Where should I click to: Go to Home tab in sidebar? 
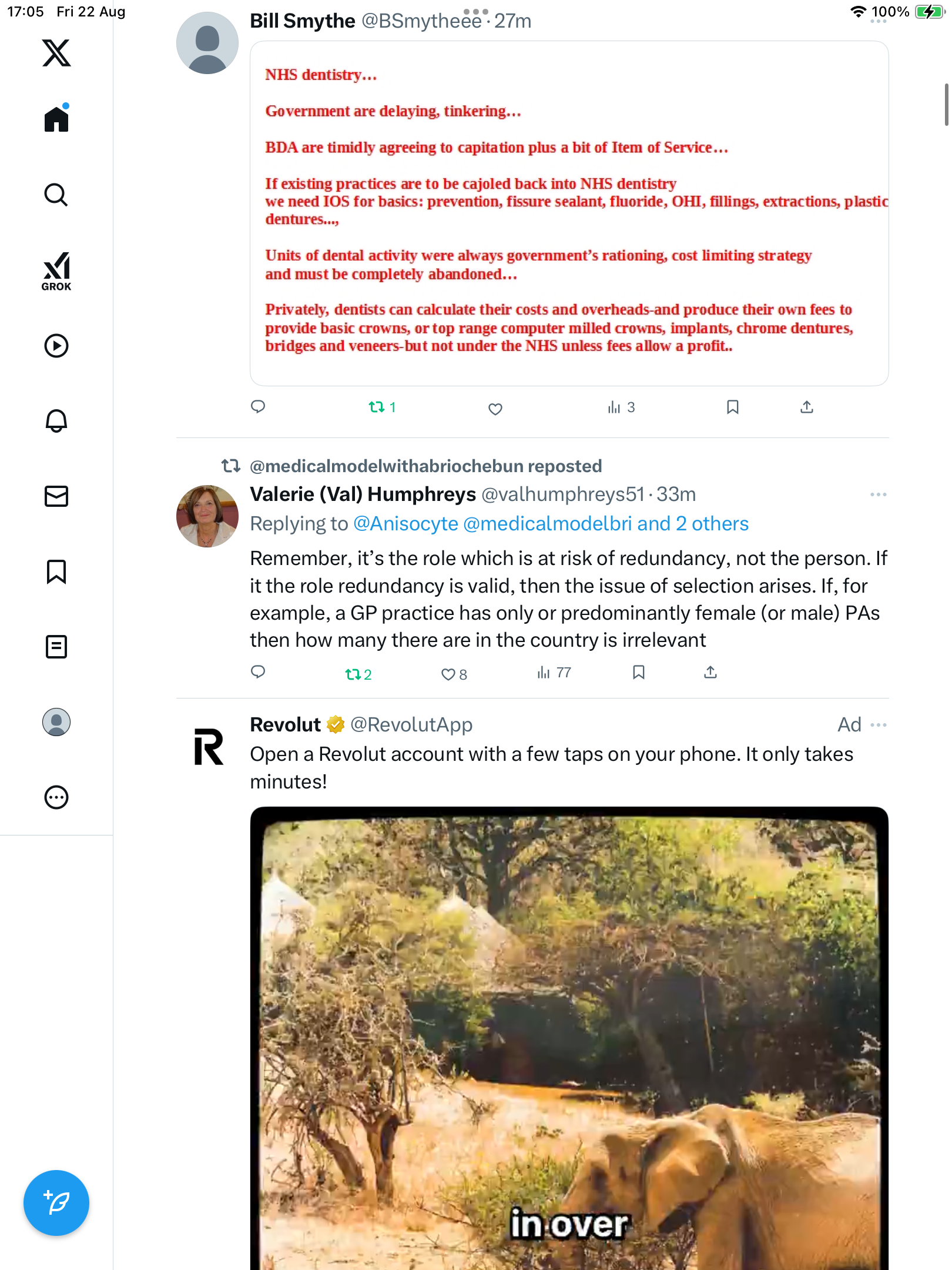56,119
